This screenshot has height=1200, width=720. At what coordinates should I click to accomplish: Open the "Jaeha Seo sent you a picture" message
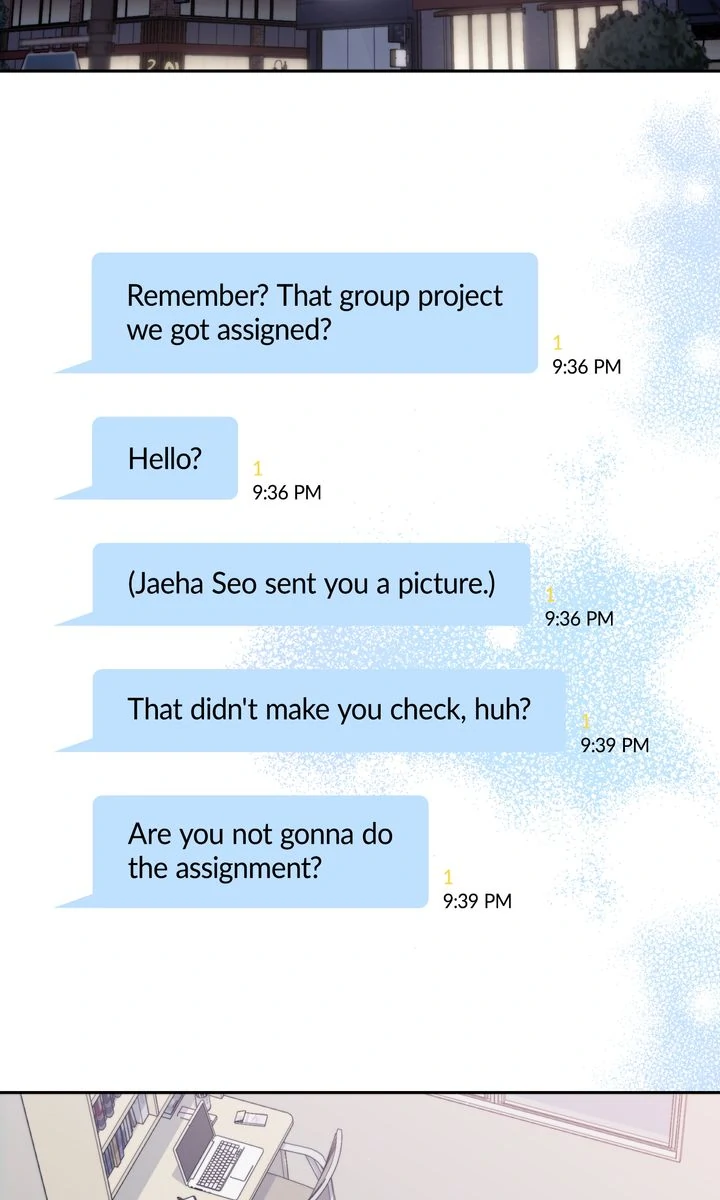point(311,584)
